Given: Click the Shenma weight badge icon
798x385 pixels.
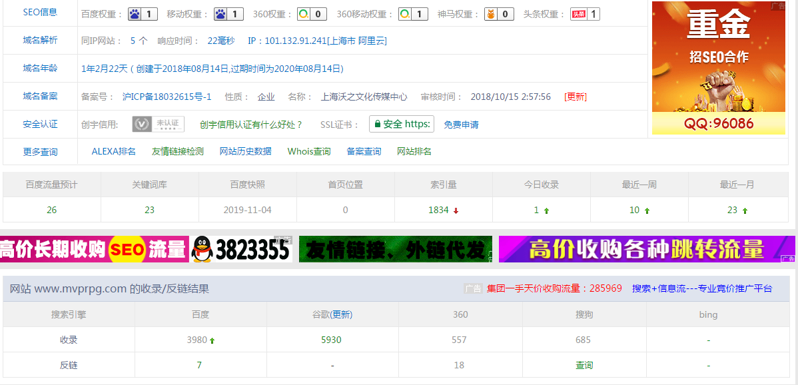Looking at the screenshot, I should pos(499,14).
